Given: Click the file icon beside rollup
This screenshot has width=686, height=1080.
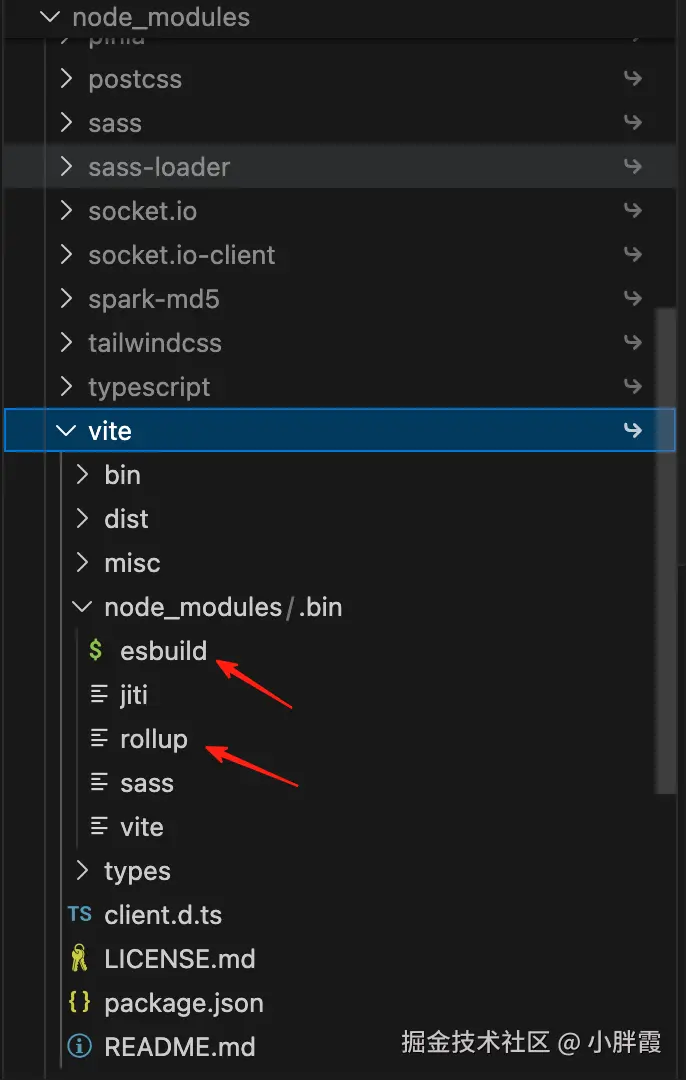Looking at the screenshot, I should 99,739.
